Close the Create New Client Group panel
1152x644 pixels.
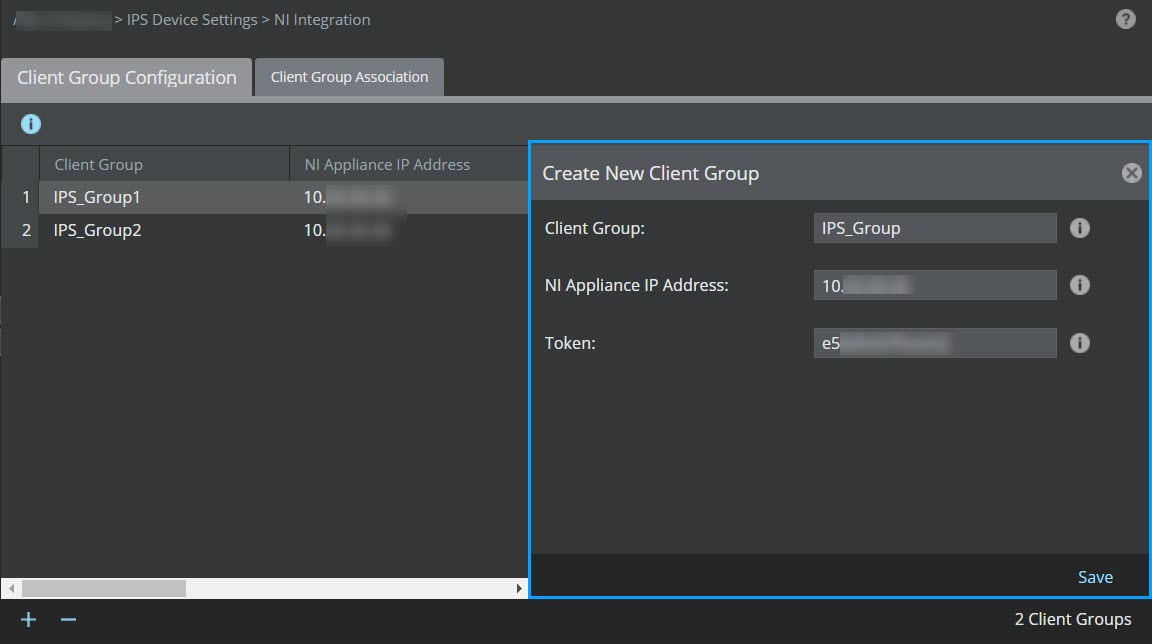(1131, 173)
